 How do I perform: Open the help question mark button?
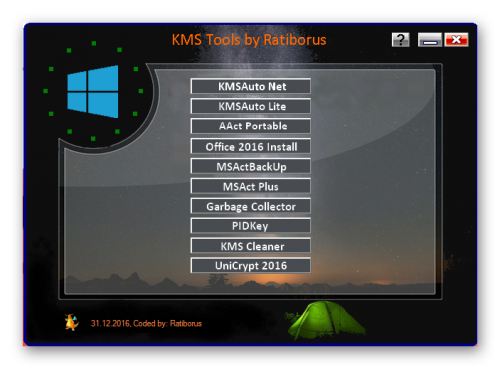tap(400, 40)
